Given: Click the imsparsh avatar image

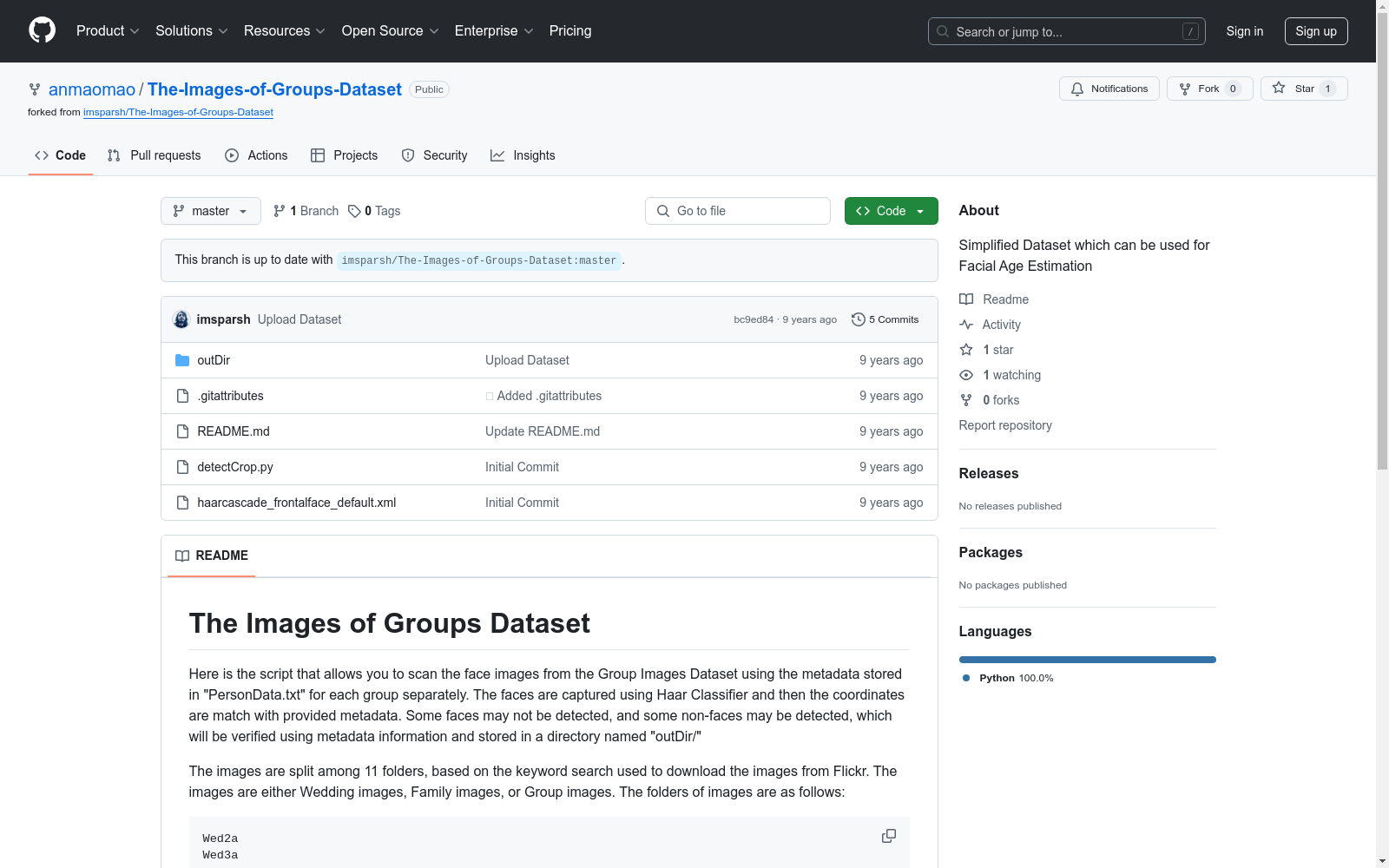Looking at the screenshot, I should 181,319.
